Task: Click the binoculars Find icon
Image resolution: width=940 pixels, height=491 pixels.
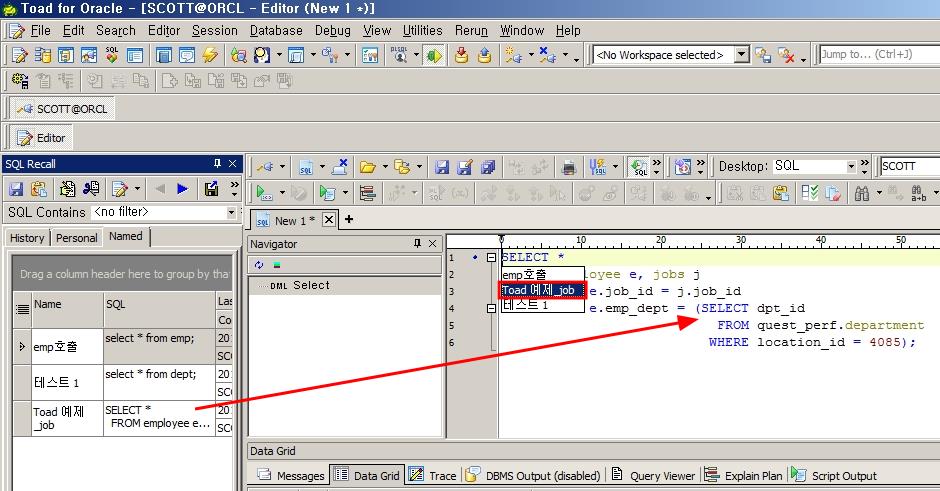Action: [x=860, y=193]
